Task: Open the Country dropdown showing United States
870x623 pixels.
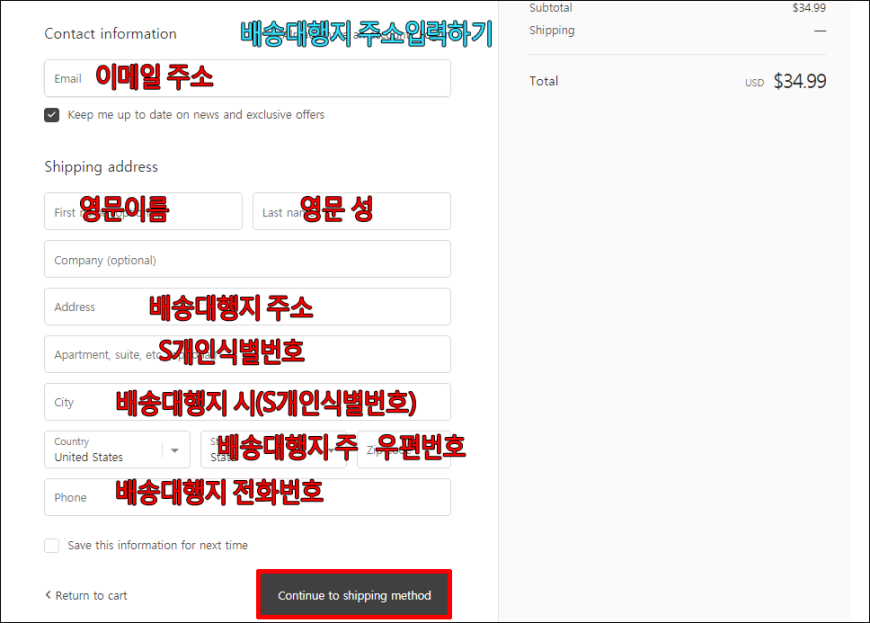Action: point(117,450)
